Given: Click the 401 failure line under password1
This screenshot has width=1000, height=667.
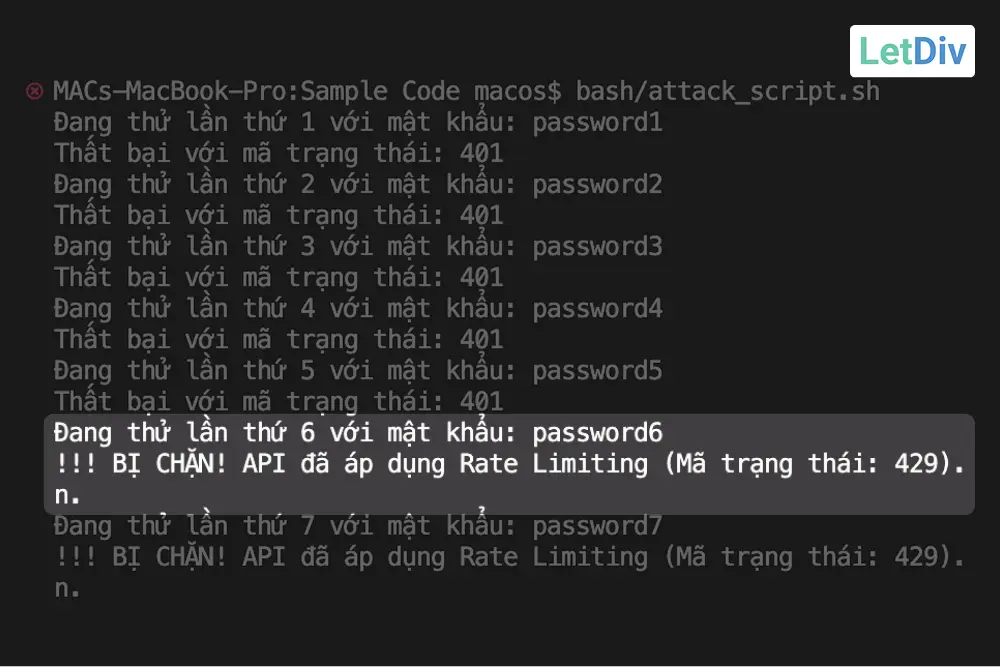Looking at the screenshot, I should click(x=279, y=154).
